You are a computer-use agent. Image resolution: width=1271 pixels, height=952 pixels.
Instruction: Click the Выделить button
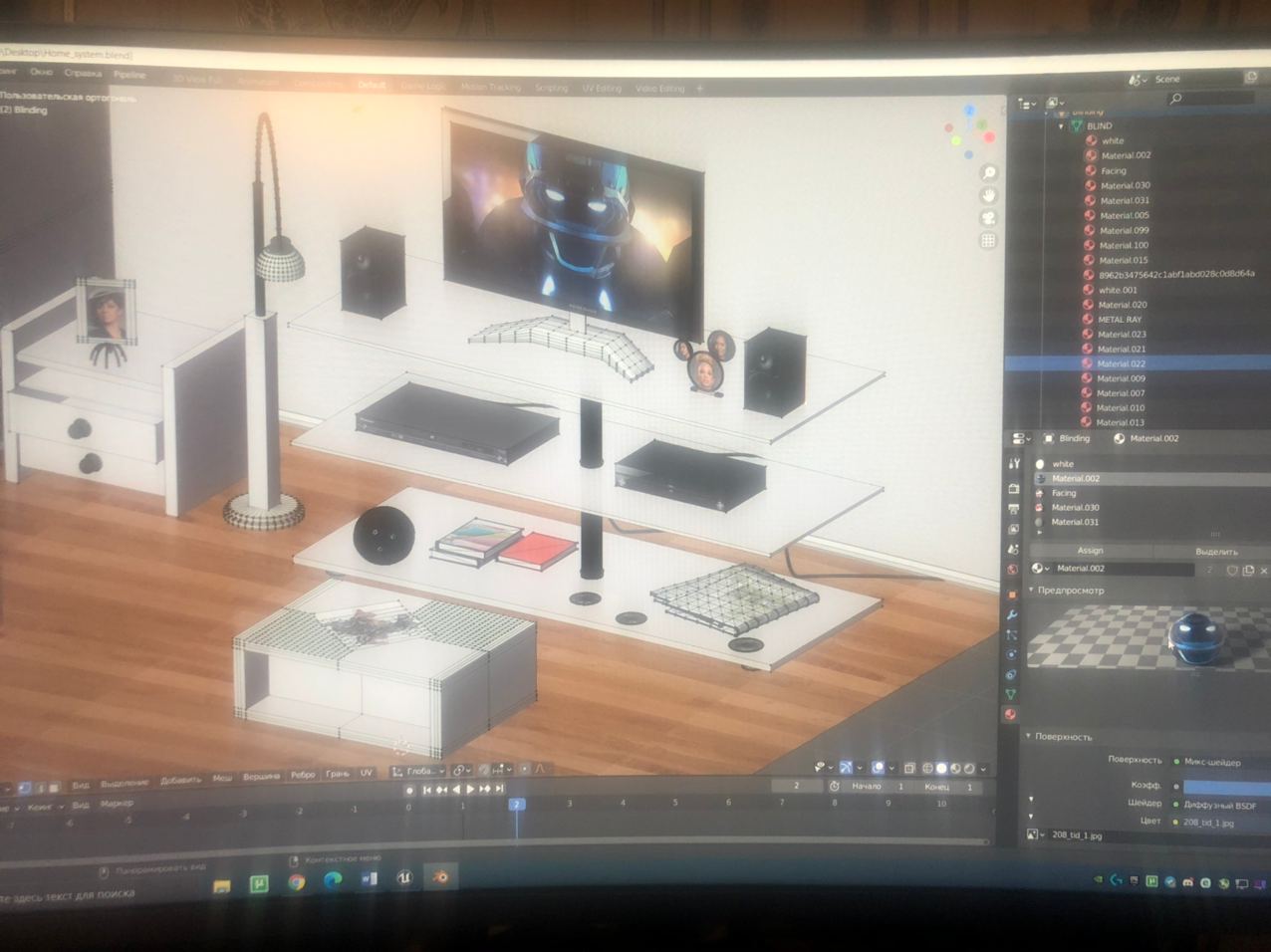coord(1215,552)
